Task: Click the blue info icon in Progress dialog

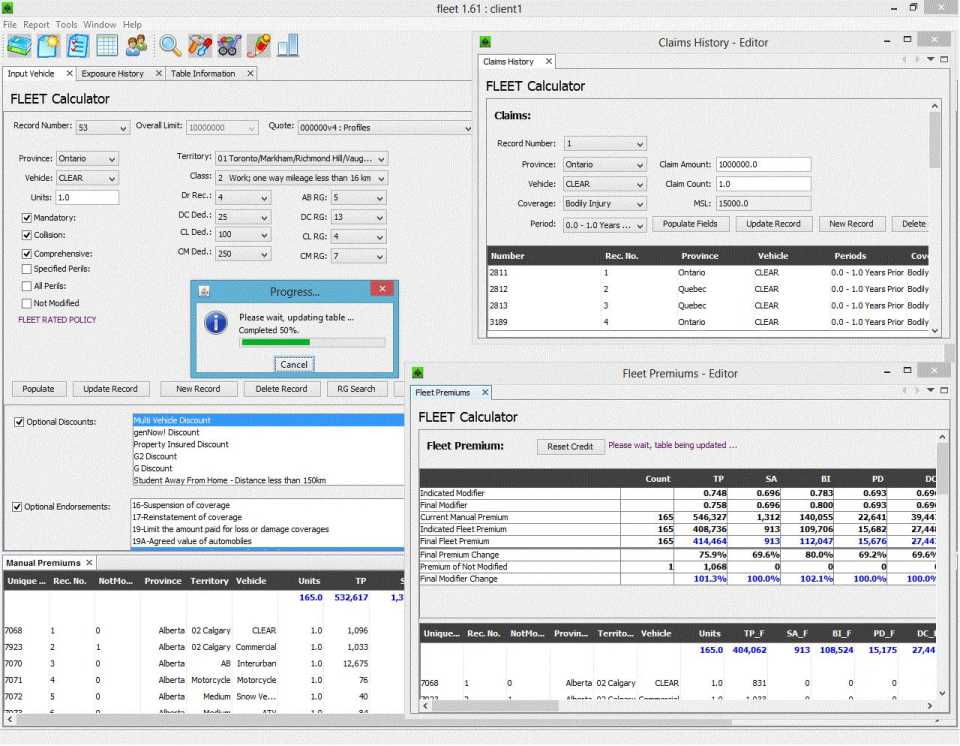Action: click(x=216, y=323)
